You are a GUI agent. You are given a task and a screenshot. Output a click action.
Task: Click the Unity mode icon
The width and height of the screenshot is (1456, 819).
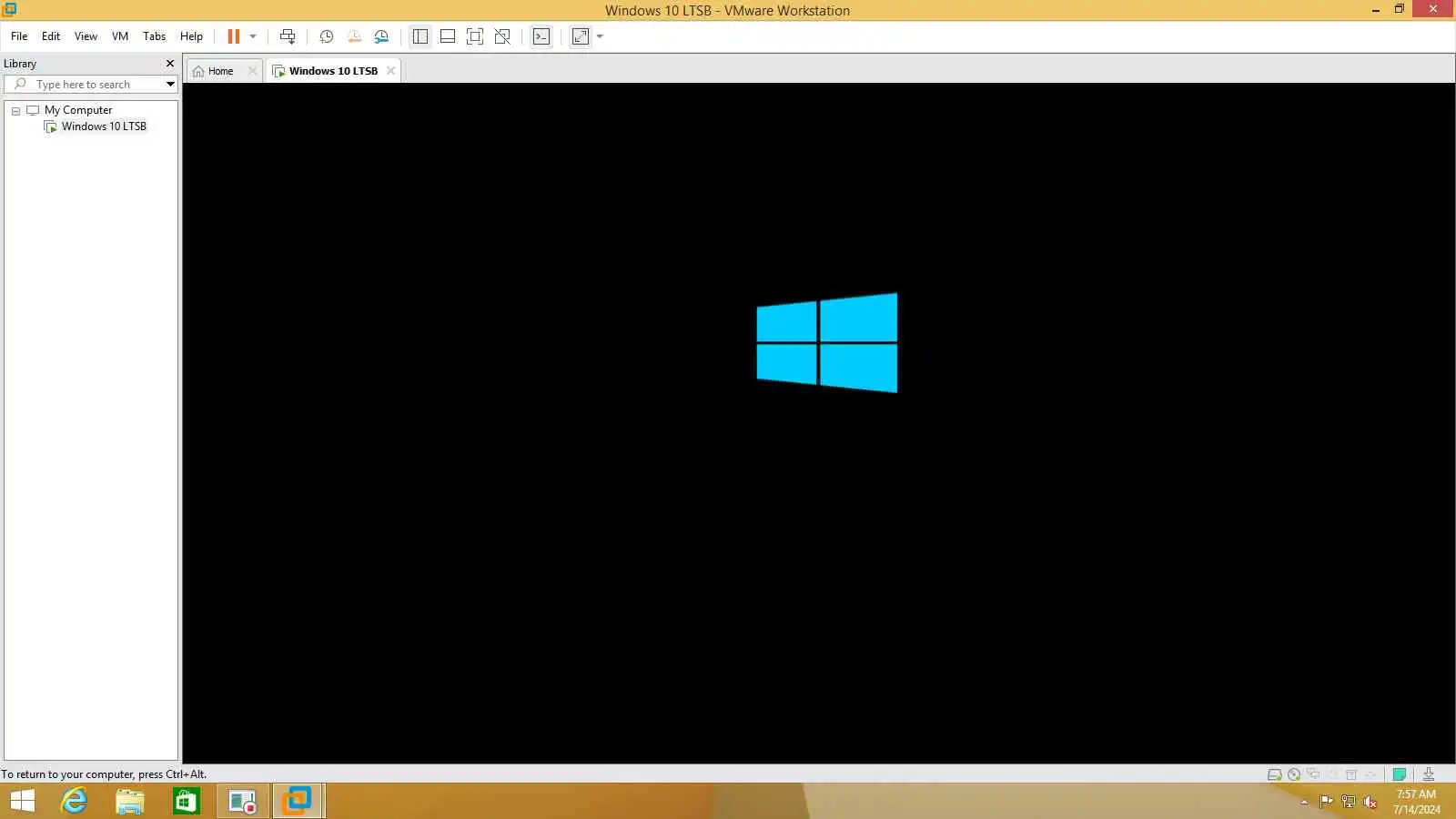tap(502, 36)
